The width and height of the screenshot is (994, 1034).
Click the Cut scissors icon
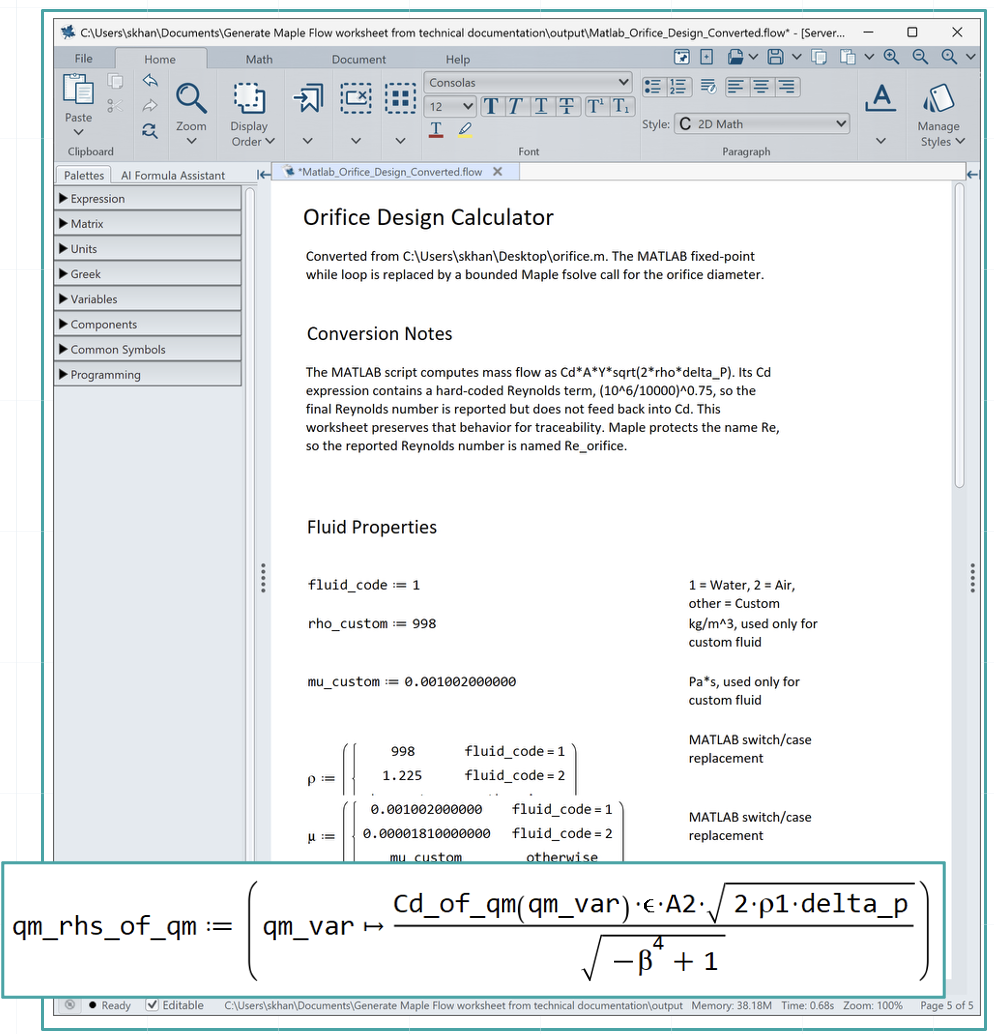coord(115,106)
